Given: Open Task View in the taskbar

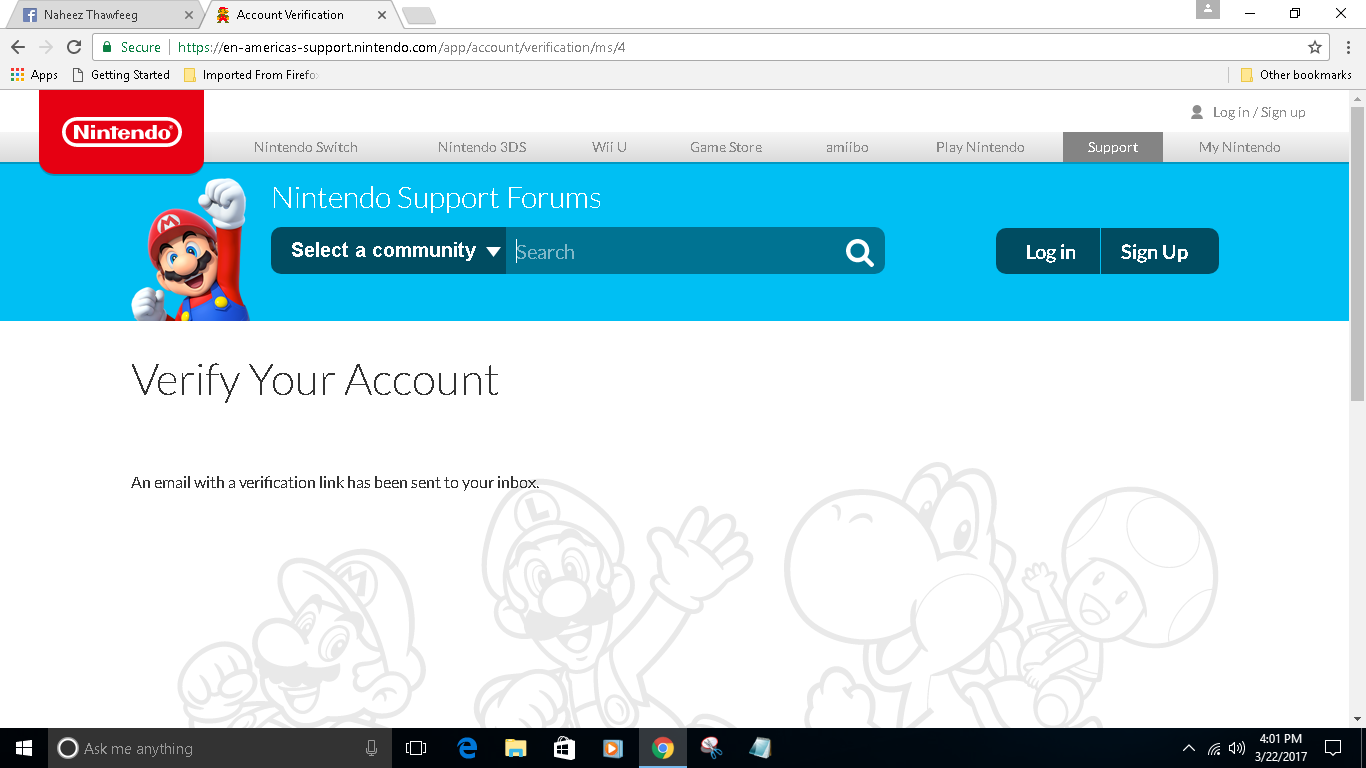Looking at the screenshot, I should 416,748.
